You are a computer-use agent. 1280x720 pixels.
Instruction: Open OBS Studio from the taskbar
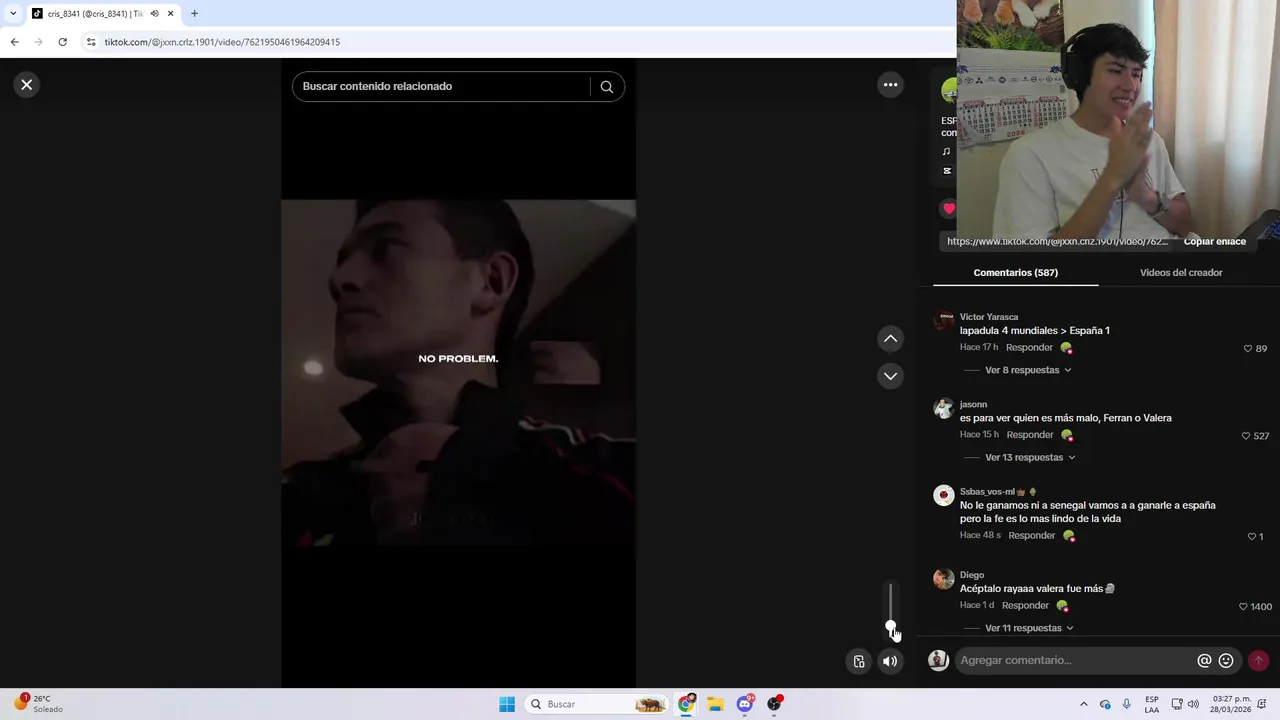point(774,704)
